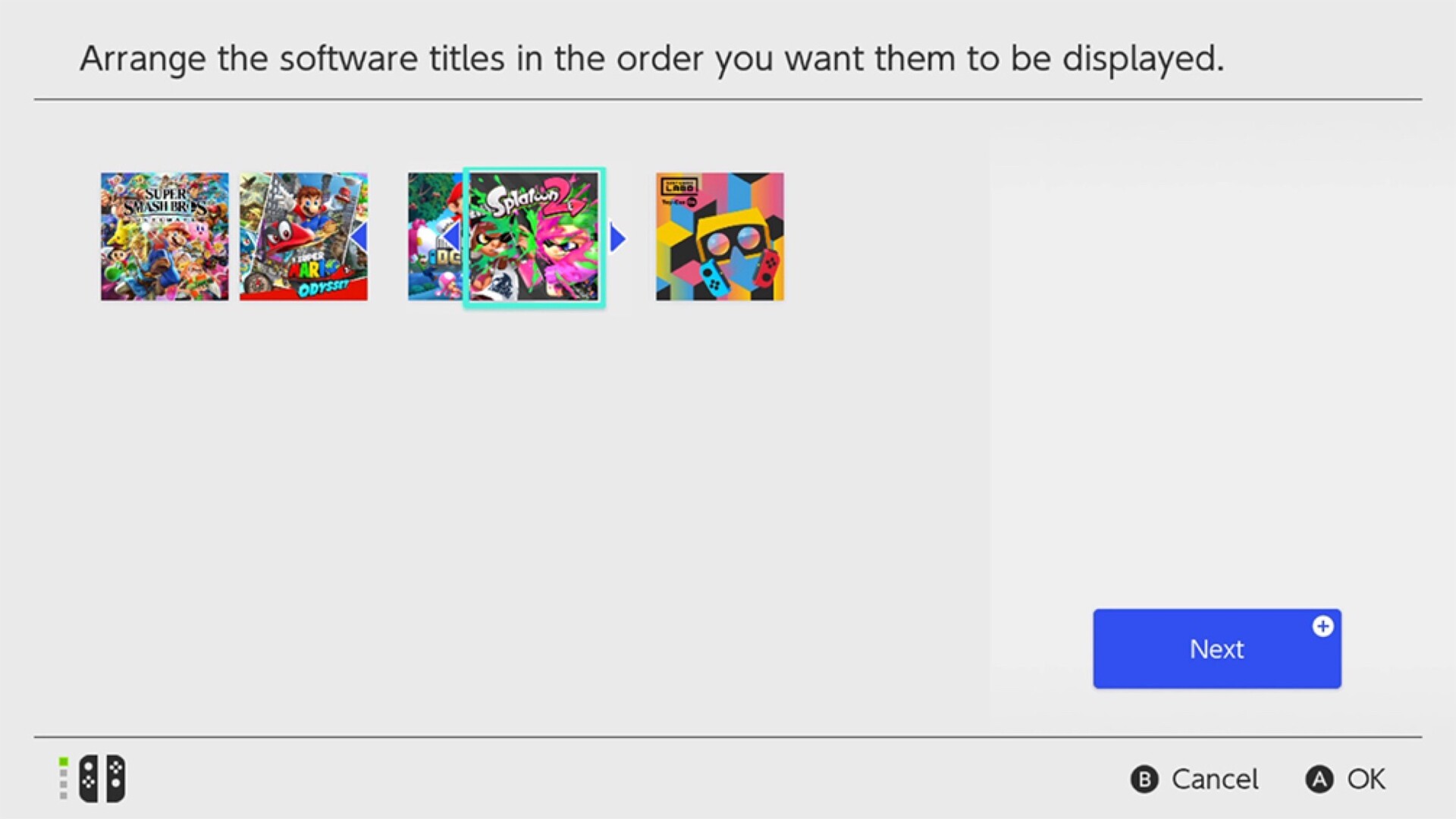Click the B button icon
This screenshot has width=1456, height=819.
click(x=1144, y=779)
